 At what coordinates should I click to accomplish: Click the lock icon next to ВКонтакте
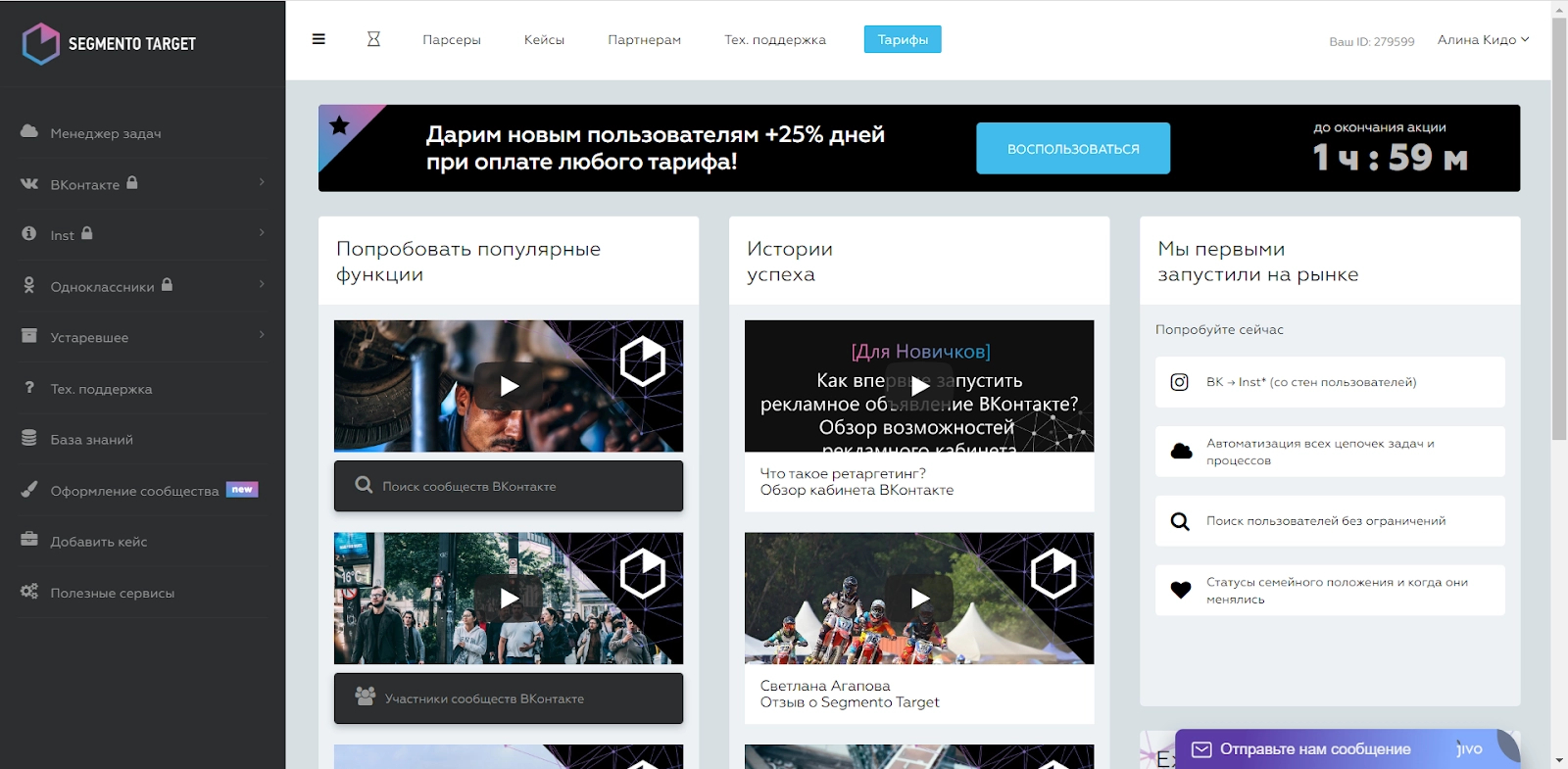pos(132,182)
